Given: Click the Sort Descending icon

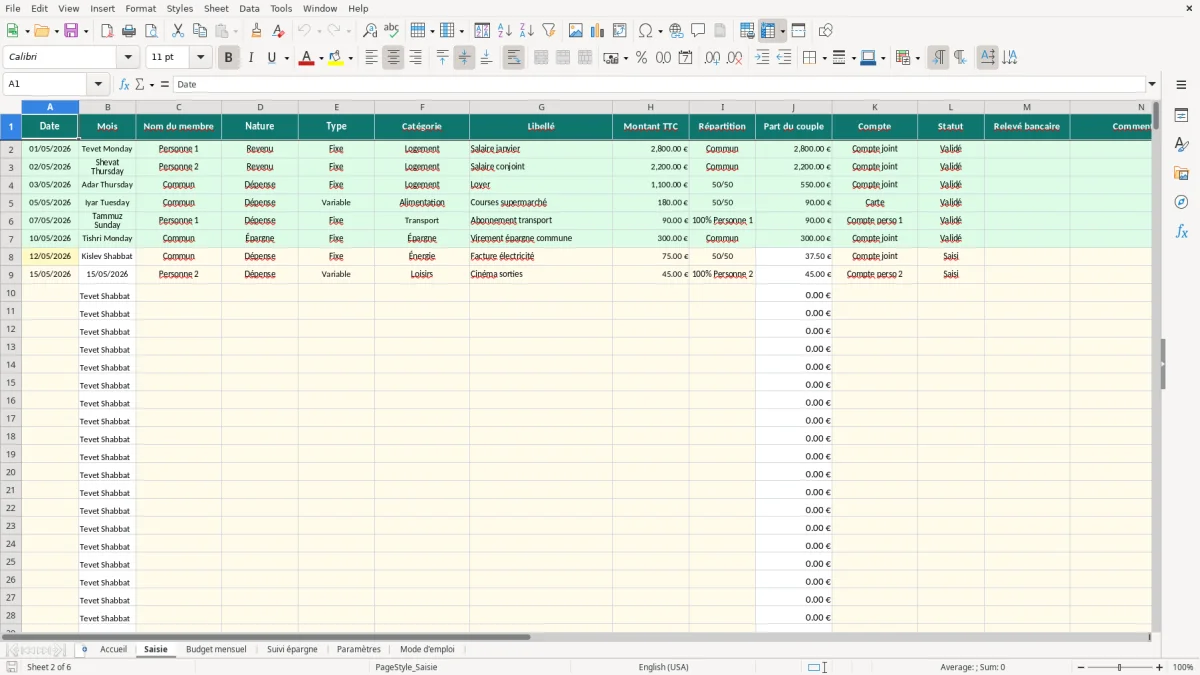Looking at the screenshot, I should (526, 31).
